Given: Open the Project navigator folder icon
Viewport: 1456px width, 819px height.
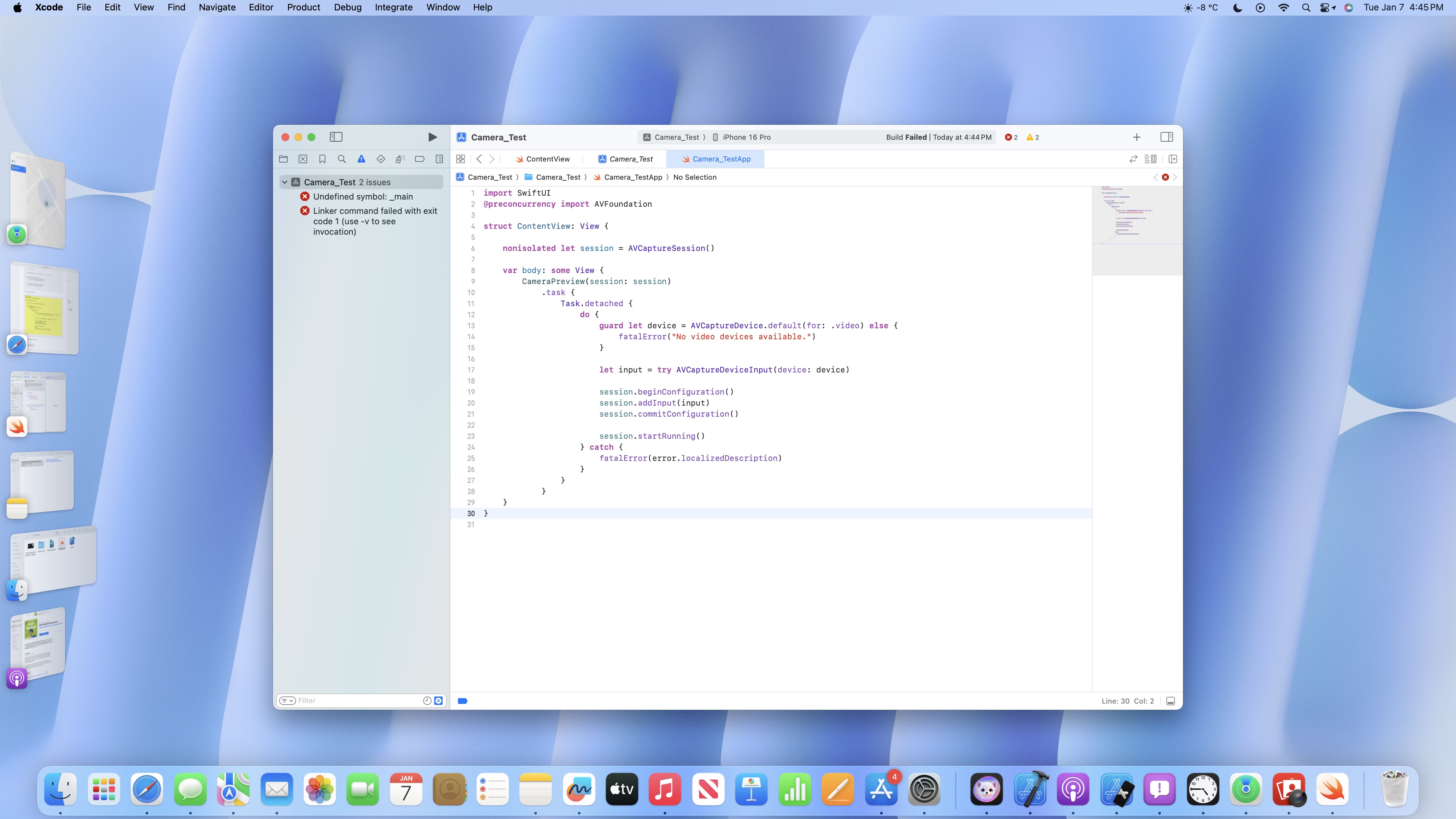Looking at the screenshot, I should [x=283, y=159].
